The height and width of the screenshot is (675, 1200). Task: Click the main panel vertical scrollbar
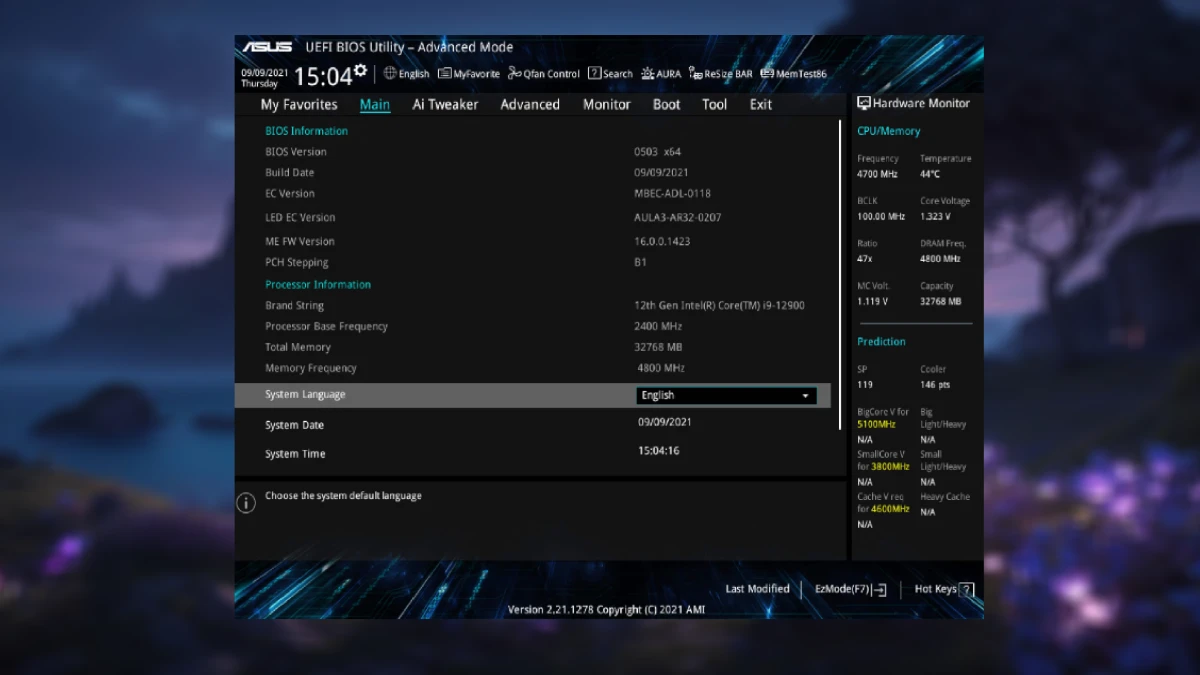[x=840, y=275]
